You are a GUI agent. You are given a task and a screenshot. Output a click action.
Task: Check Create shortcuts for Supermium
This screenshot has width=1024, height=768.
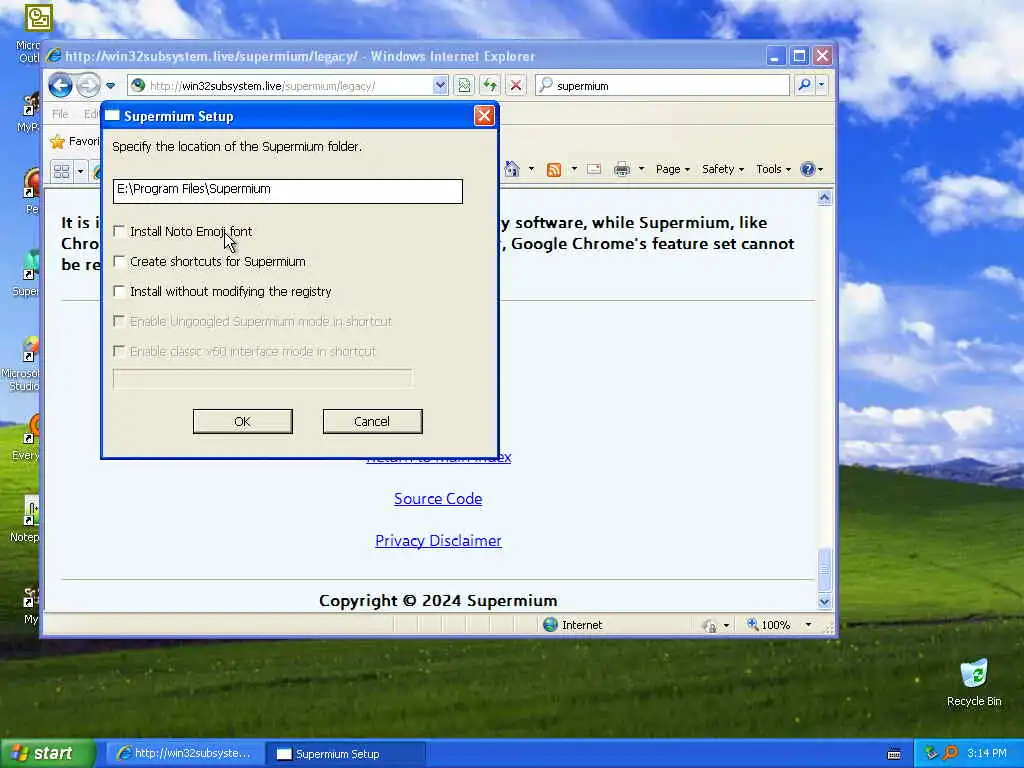[x=119, y=261]
